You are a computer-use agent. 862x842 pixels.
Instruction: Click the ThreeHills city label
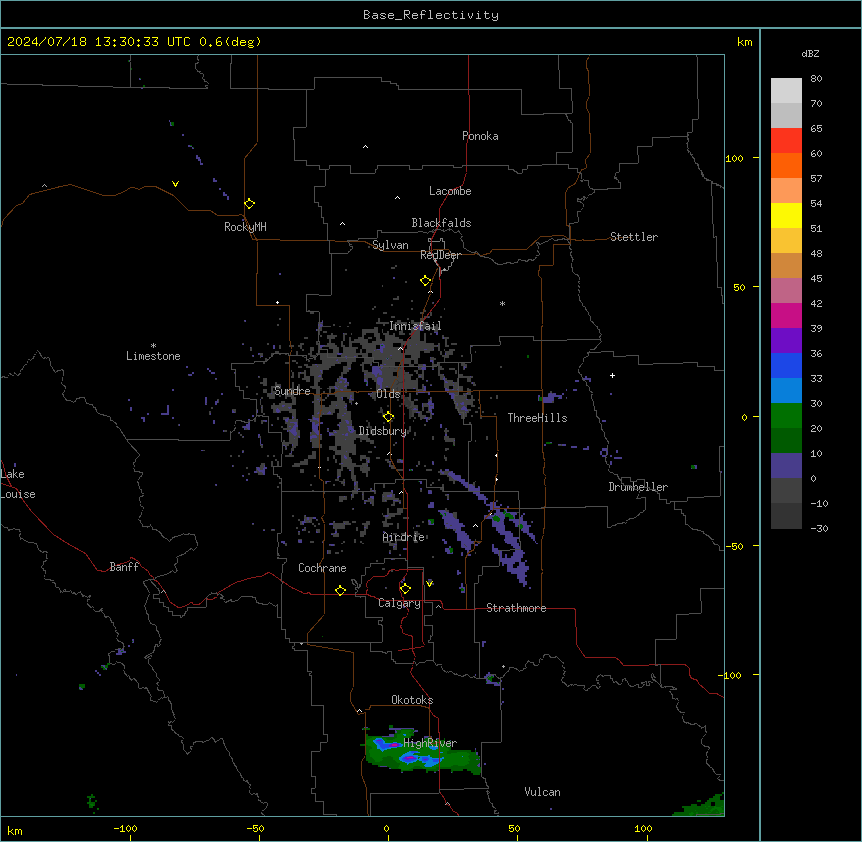click(537, 418)
